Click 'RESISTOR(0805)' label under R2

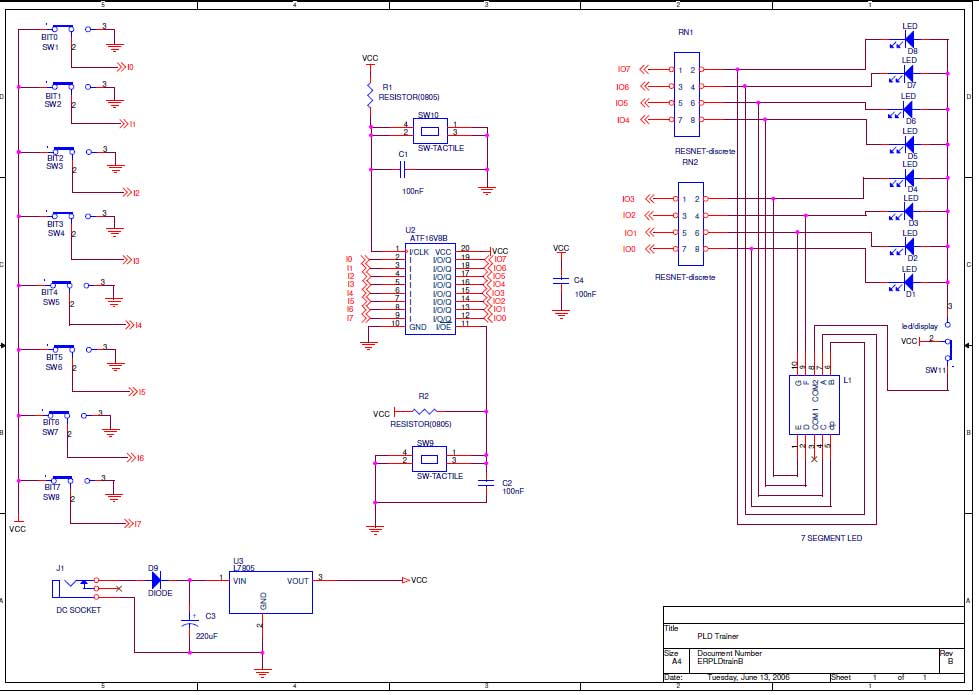(x=420, y=423)
